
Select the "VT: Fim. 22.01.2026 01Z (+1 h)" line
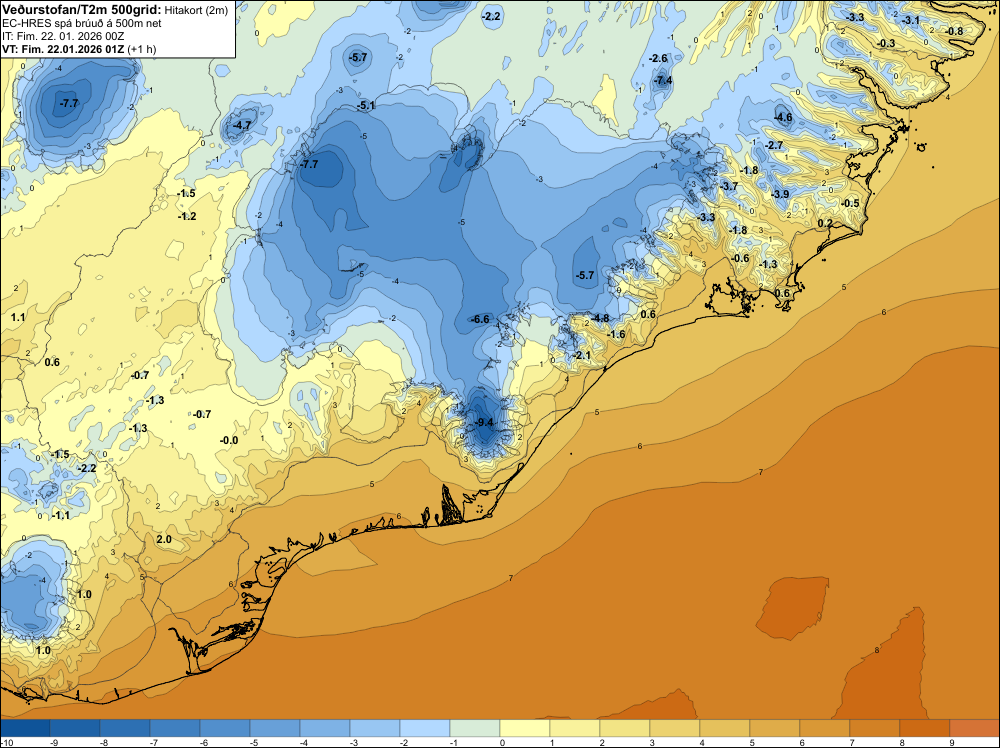pos(79,49)
